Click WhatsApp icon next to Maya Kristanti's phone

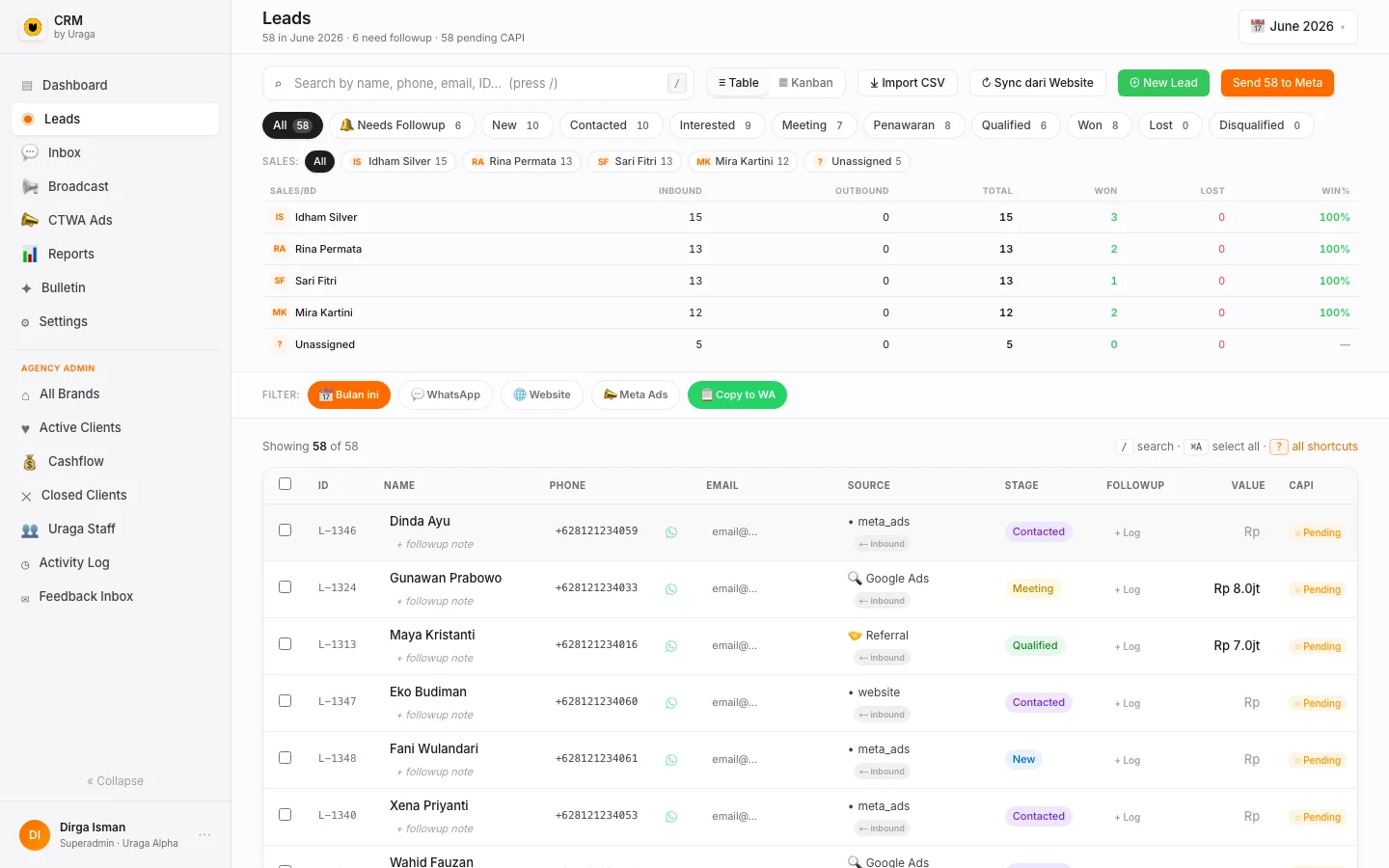tap(671, 646)
